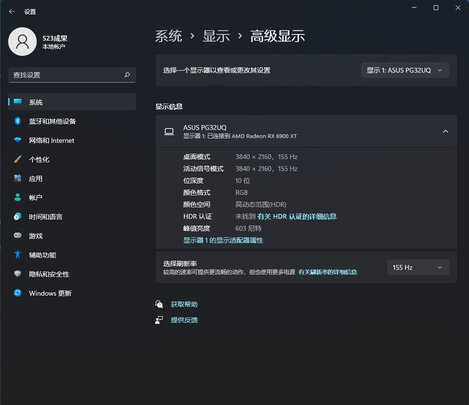Select the 活动信号模式 label
The width and height of the screenshot is (469, 405).
click(x=203, y=169)
